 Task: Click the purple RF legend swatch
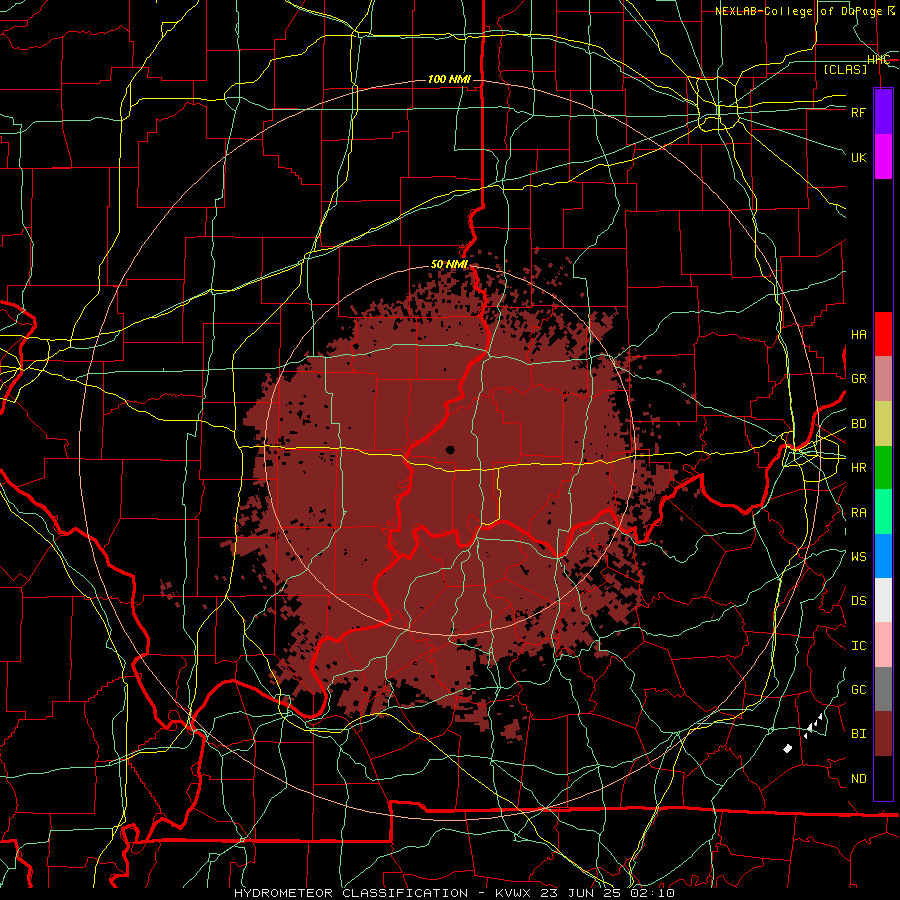tap(883, 112)
